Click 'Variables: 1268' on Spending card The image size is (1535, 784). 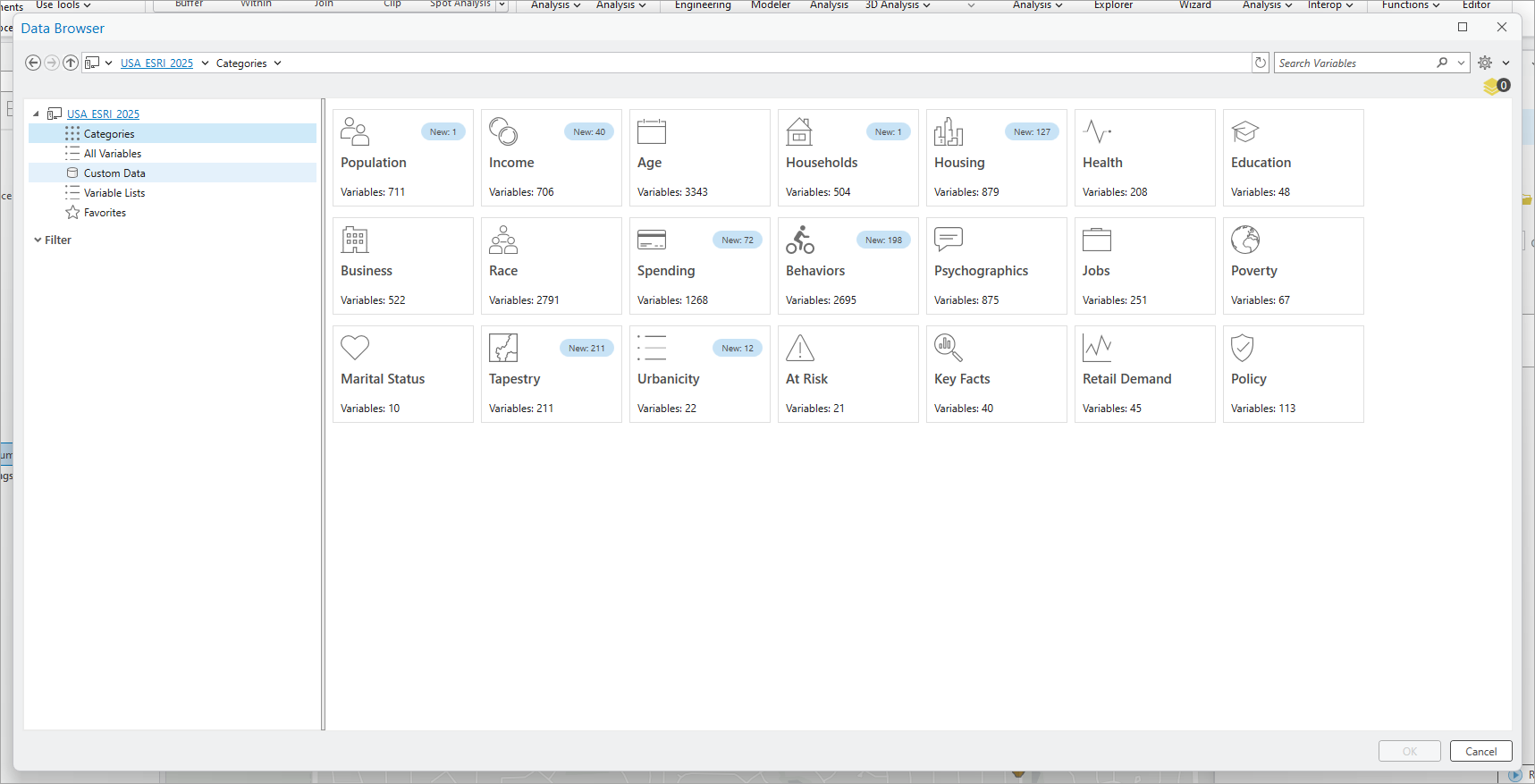[672, 300]
